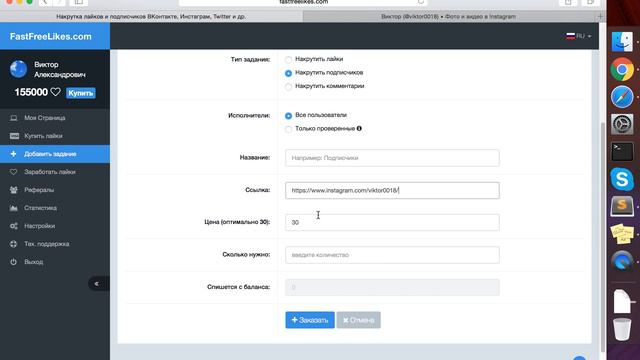Launch Google Chrome from the Dock
This screenshot has height=360, width=640.
622,69
